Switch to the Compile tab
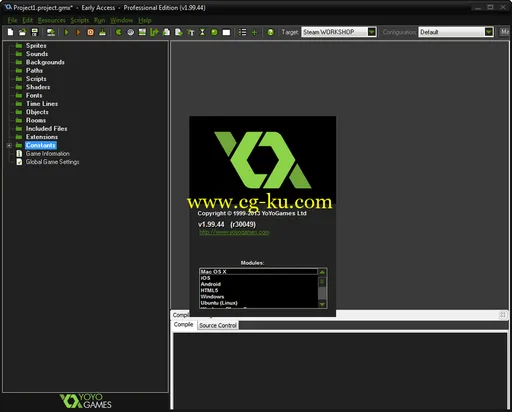Screen dimensions: 512x412 [183, 325]
